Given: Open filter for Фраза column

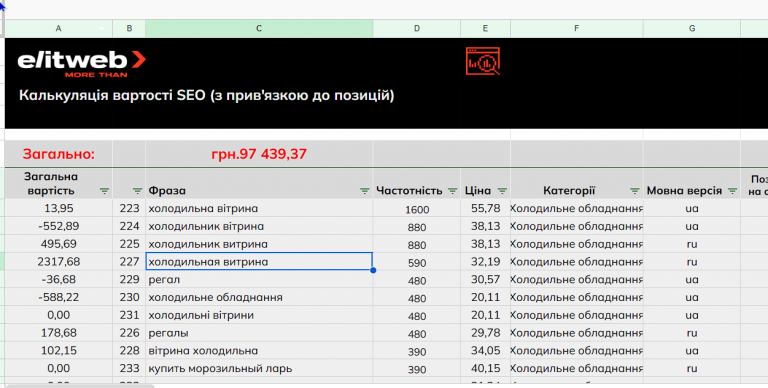Looking at the screenshot, I should pyautogui.click(x=364, y=191).
